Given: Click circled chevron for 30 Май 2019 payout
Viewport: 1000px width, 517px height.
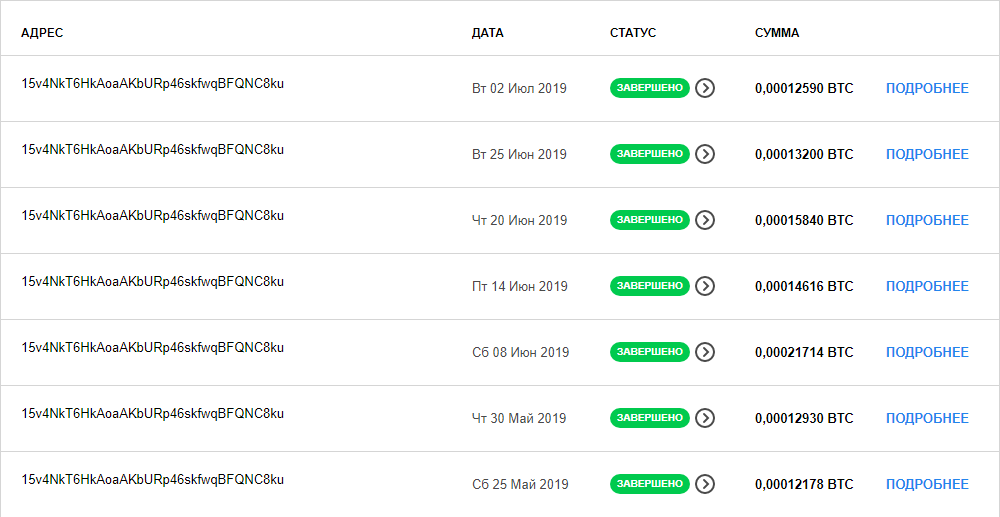Looking at the screenshot, I should click(705, 418).
